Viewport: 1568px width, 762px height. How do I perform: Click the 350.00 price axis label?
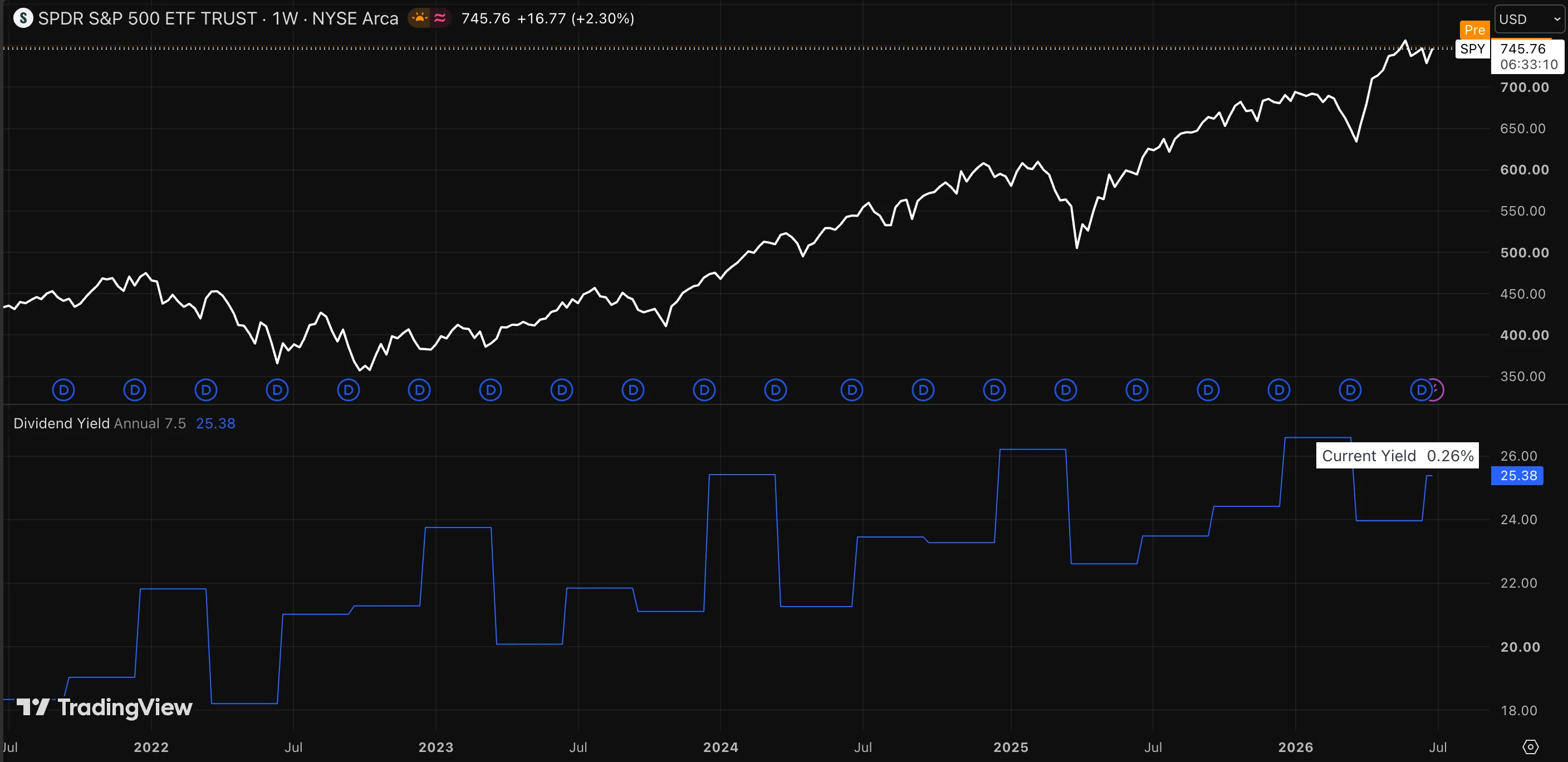(1523, 377)
